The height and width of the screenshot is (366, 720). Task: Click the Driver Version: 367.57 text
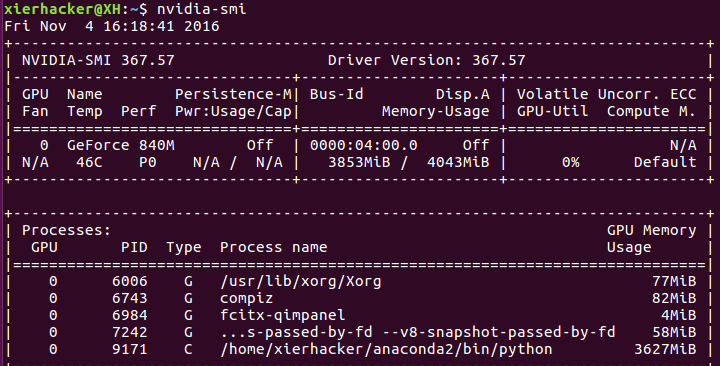(427, 60)
